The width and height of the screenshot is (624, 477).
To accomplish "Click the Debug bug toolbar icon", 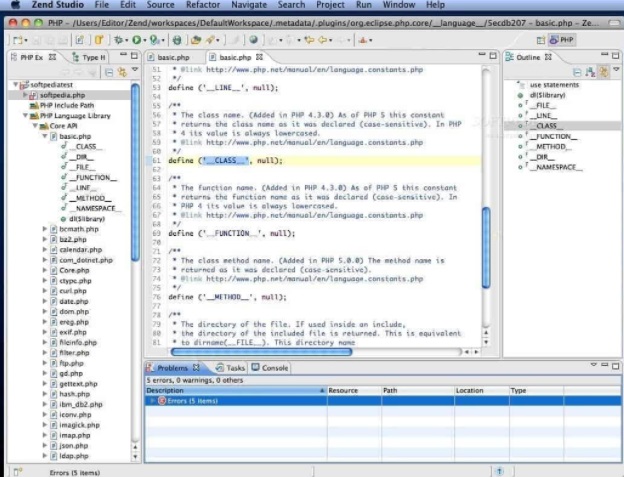I will point(118,40).
